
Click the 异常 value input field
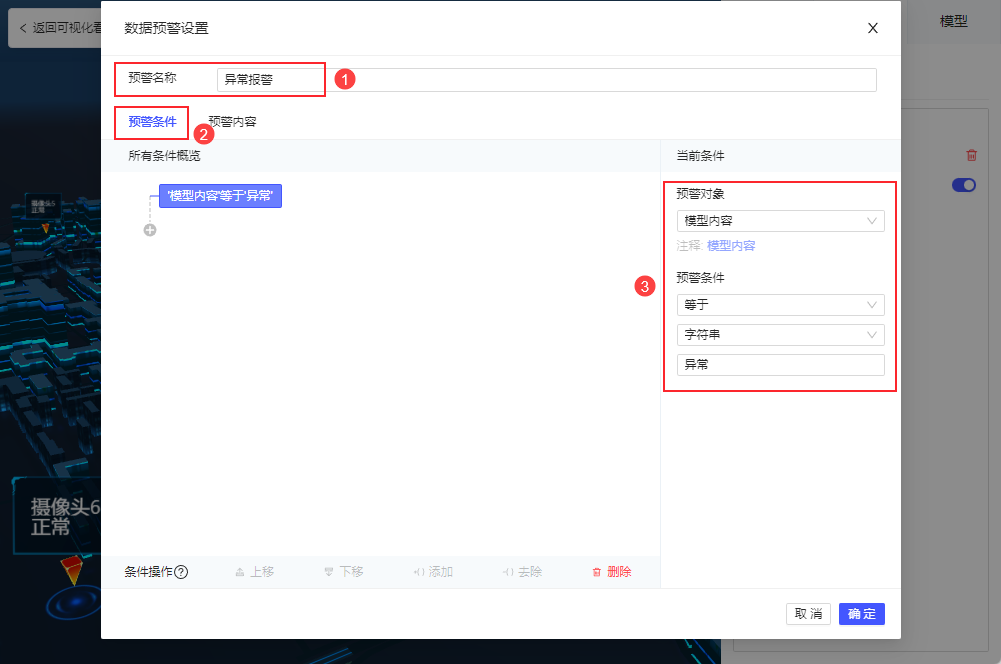click(780, 365)
